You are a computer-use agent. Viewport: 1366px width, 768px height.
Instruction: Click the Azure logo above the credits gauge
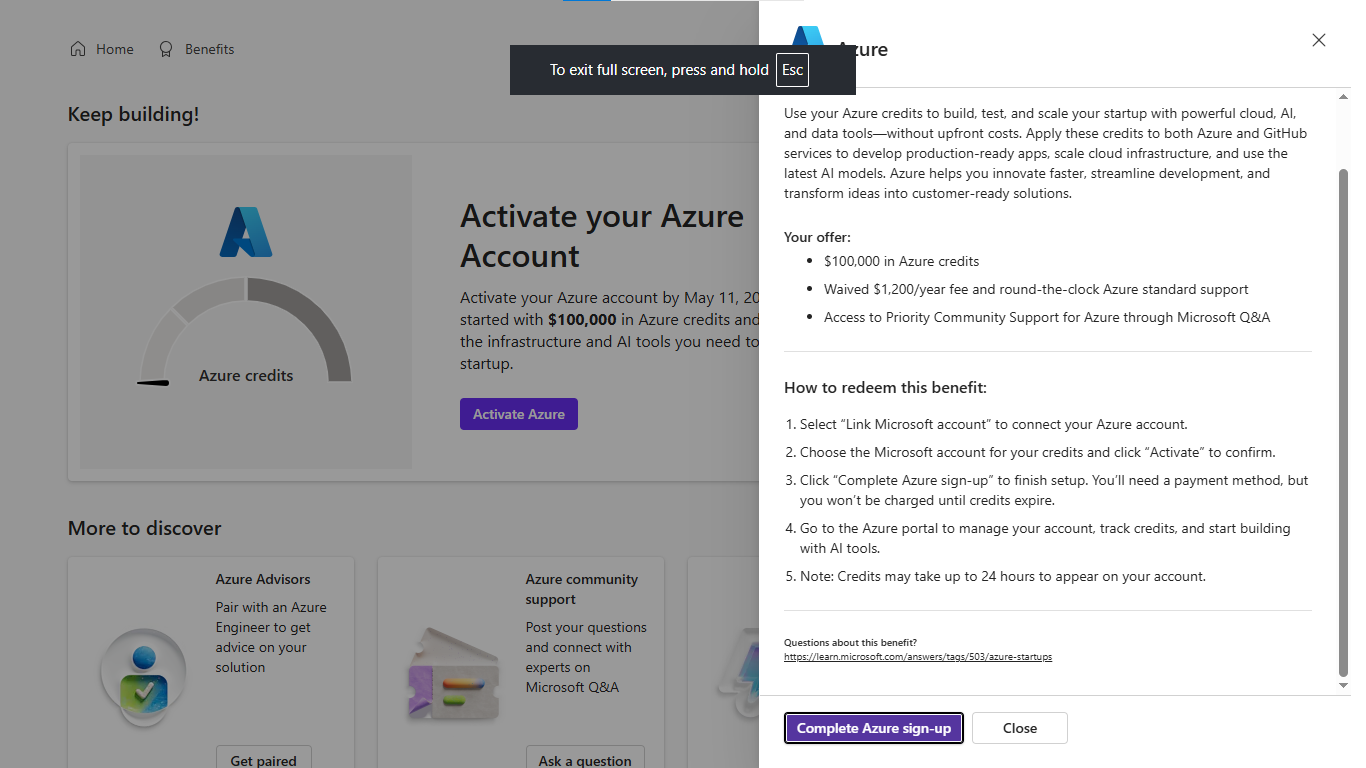tap(246, 232)
